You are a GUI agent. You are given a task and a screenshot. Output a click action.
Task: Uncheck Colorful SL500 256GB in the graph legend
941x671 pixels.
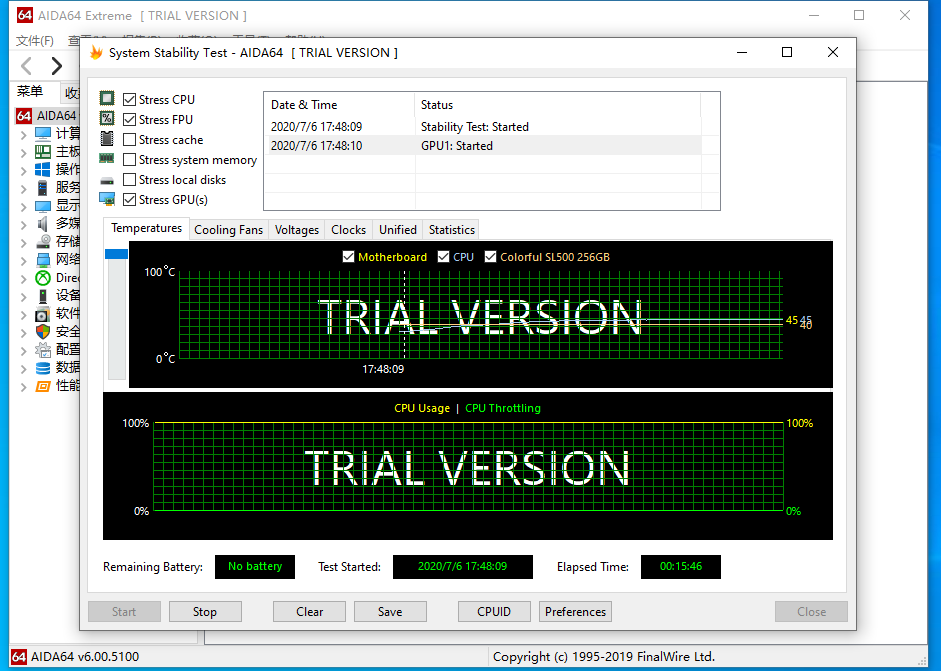pyautogui.click(x=490, y=257)
